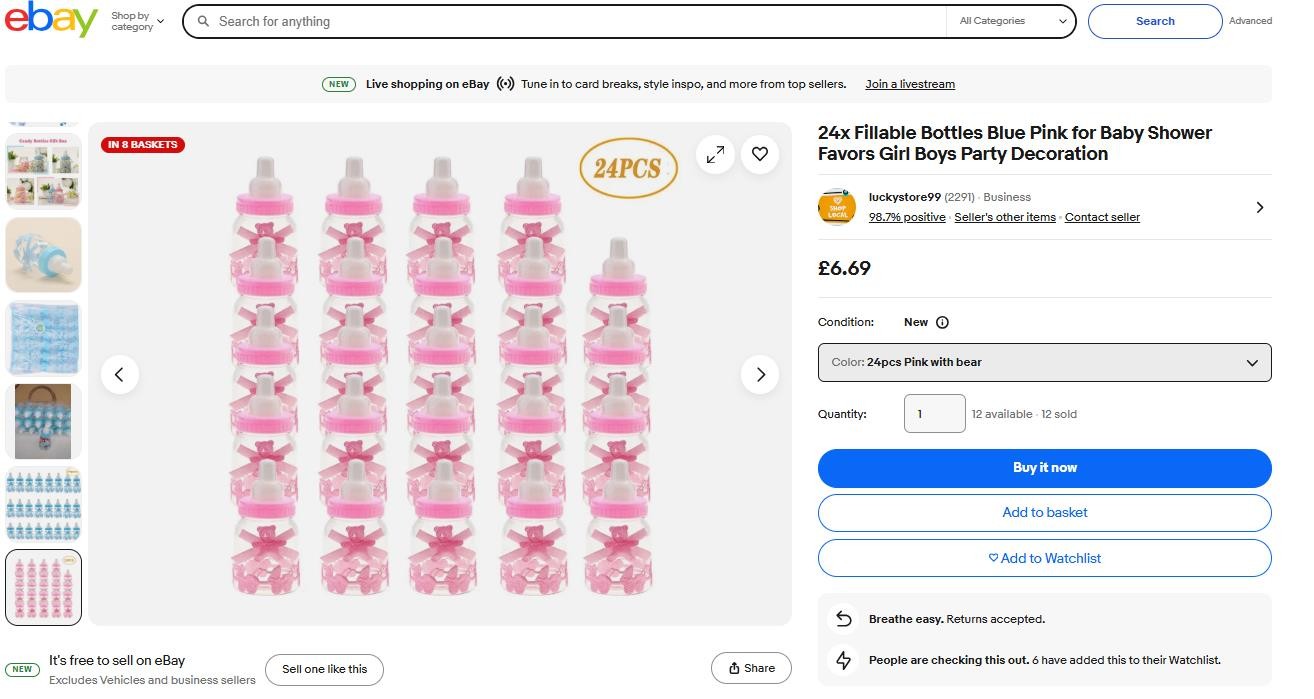Open the Join a livestream link

coord(909,84)
